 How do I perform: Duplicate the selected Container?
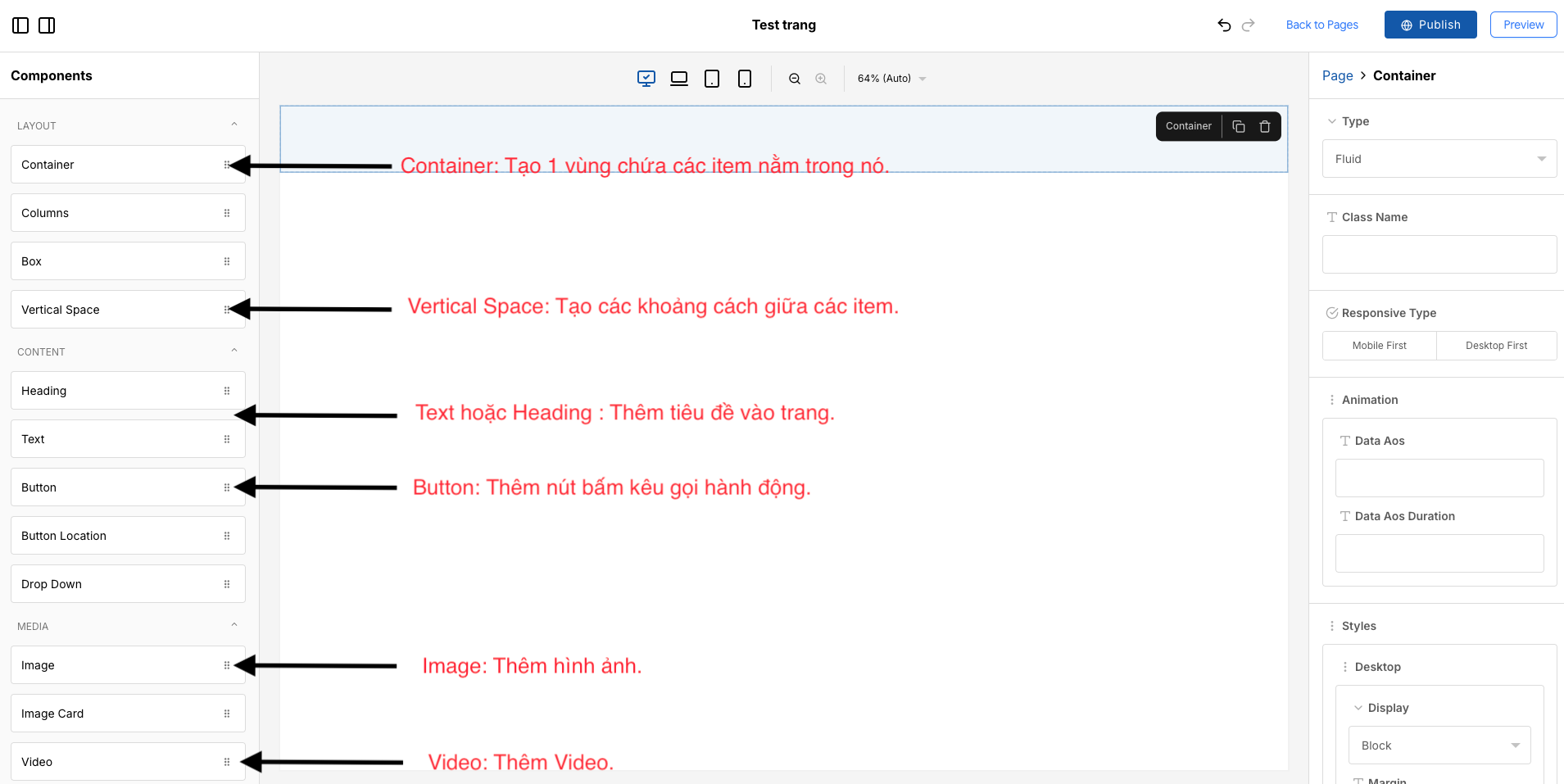click(x=1239, y=126)
